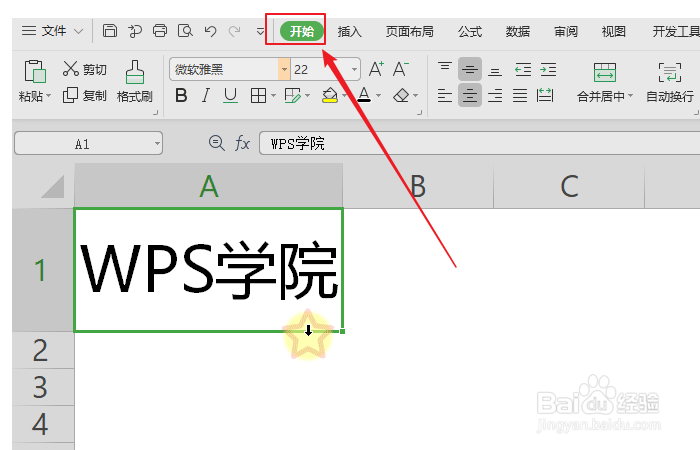This screenshot has height=450, width=700.
Task: Switch to the 页面布局 tab
Action: 409,31
